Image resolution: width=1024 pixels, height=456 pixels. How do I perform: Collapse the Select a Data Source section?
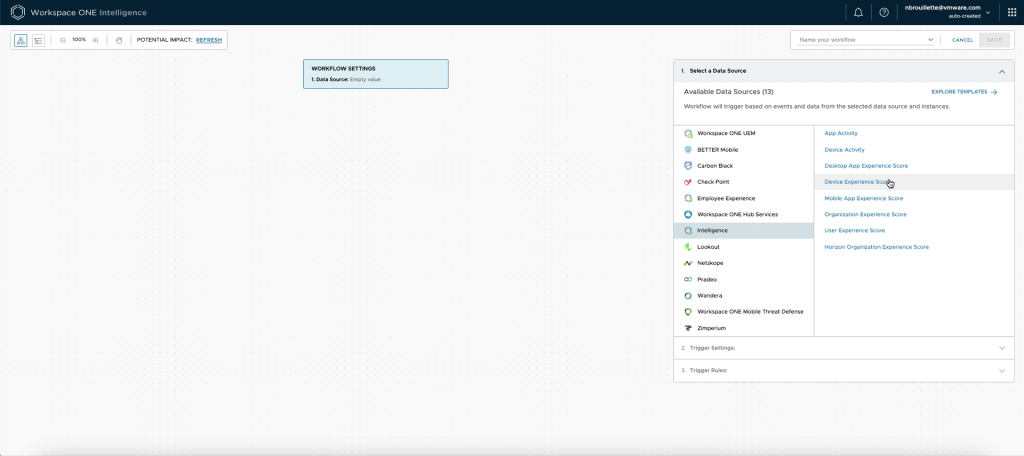coord(1002,71)
